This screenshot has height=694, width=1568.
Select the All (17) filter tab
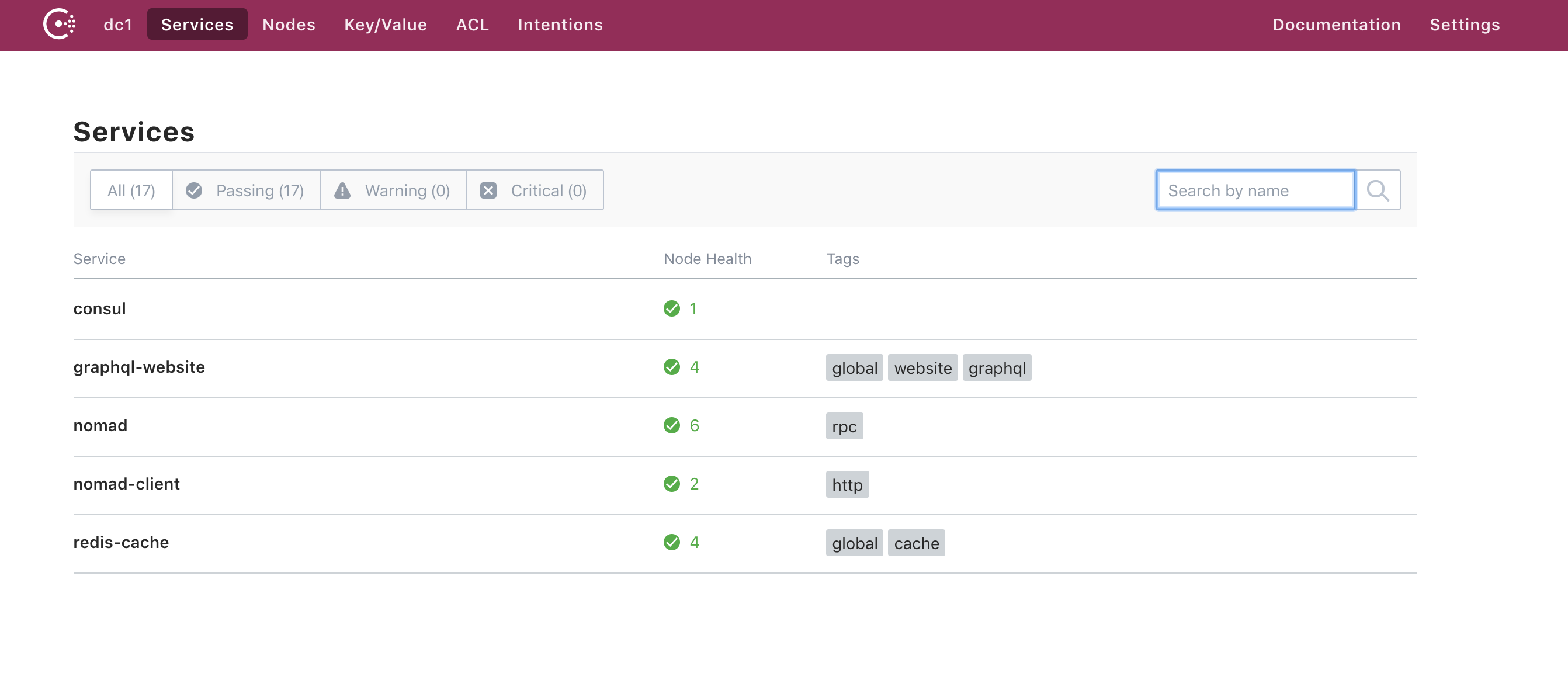tap(131, 190)
